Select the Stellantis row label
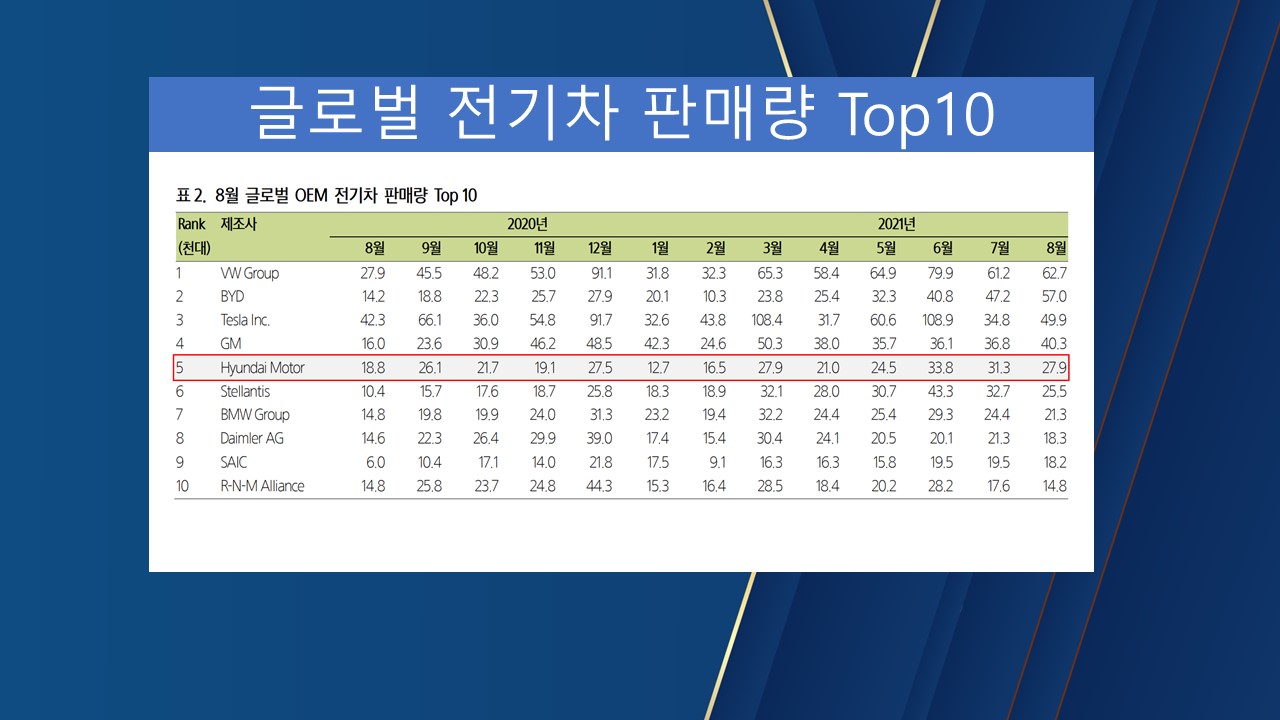This screenshot has height=720, width=1280. point(245,391)
